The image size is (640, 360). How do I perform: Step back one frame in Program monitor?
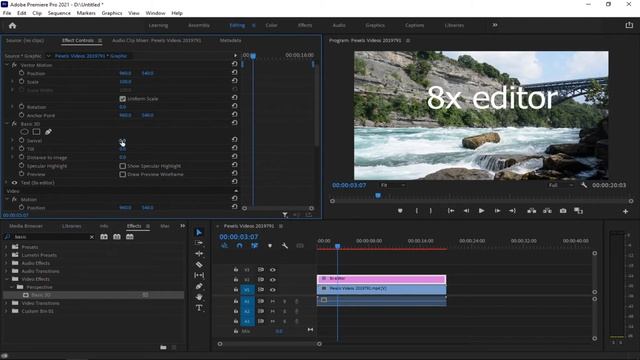tap(466, 211)
